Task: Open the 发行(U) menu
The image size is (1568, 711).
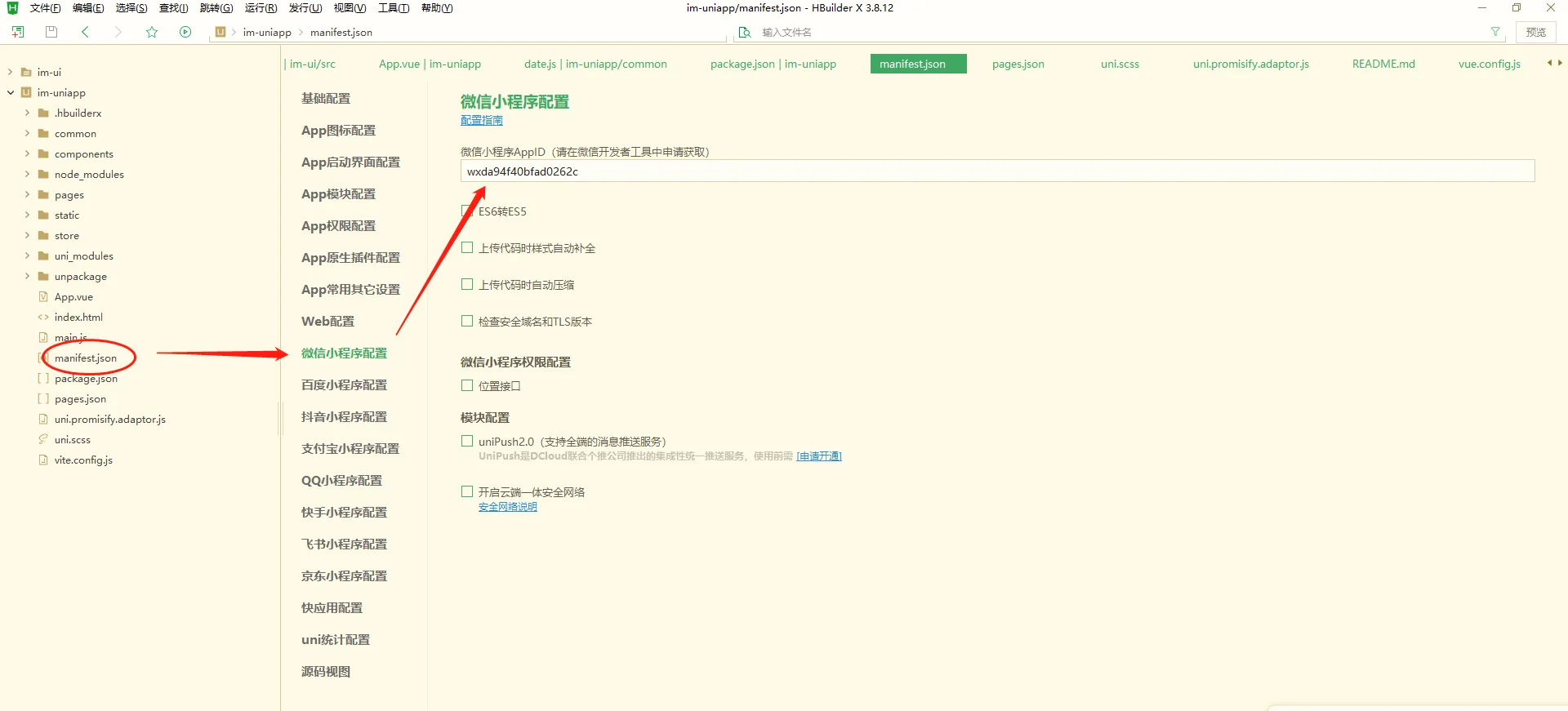Action: point(305,8)
